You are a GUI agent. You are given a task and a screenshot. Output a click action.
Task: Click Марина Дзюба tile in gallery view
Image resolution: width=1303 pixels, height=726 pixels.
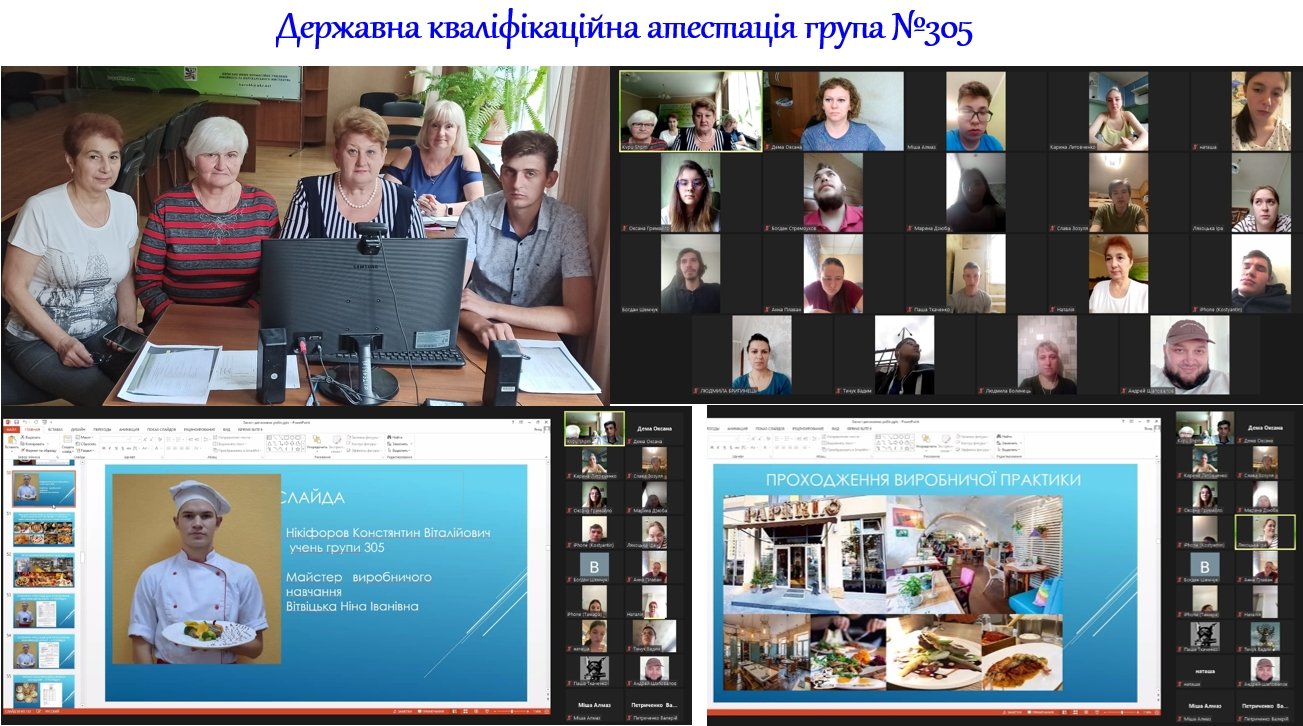[x=975, y=192]
